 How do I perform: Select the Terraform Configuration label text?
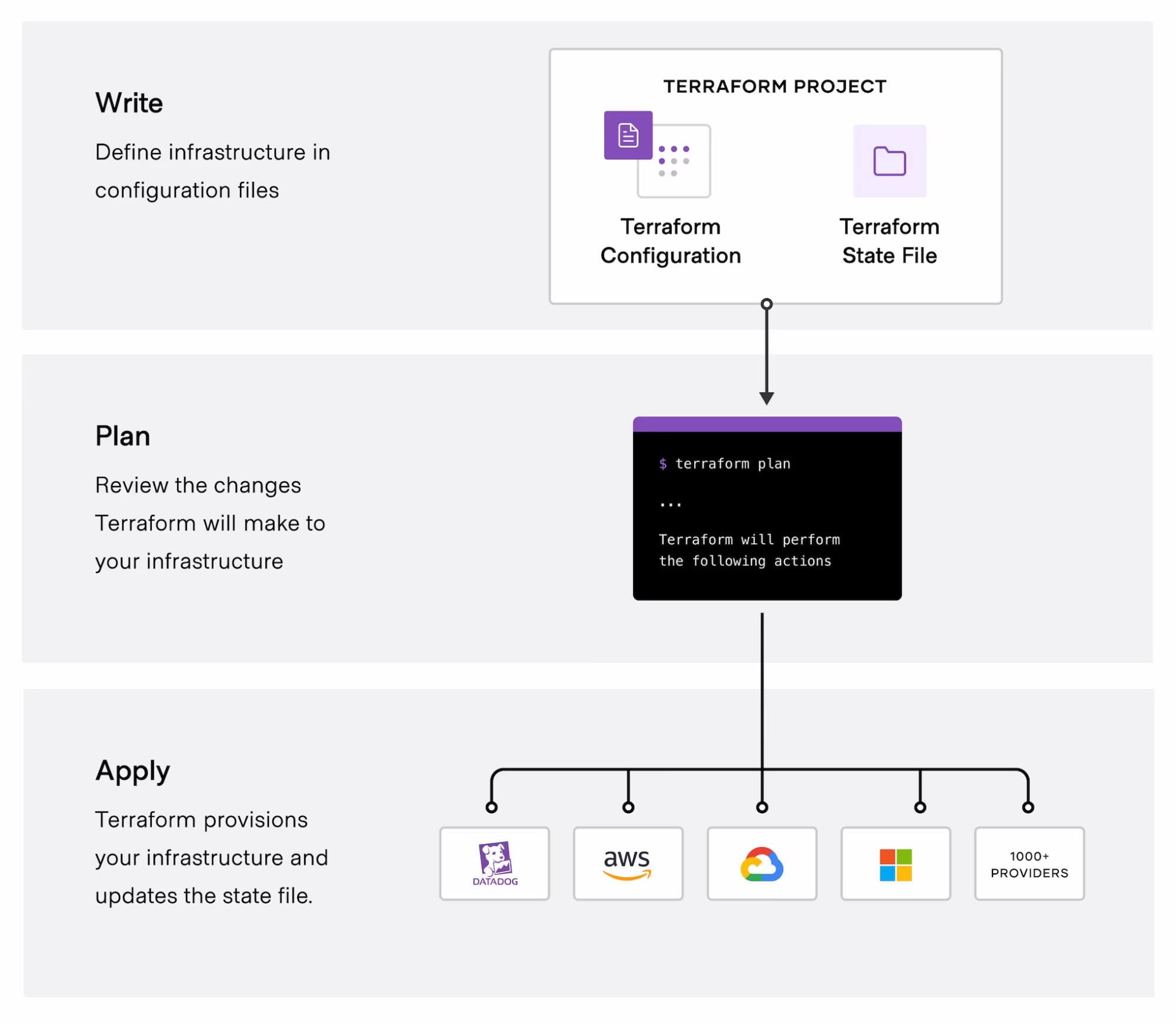click(670, 241)
